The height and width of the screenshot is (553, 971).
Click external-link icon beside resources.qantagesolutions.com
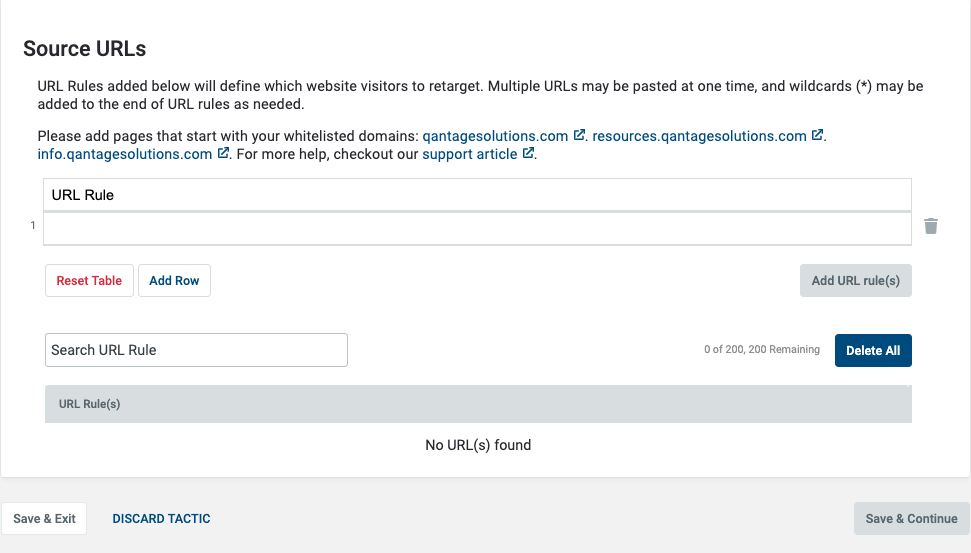(817, 135)
